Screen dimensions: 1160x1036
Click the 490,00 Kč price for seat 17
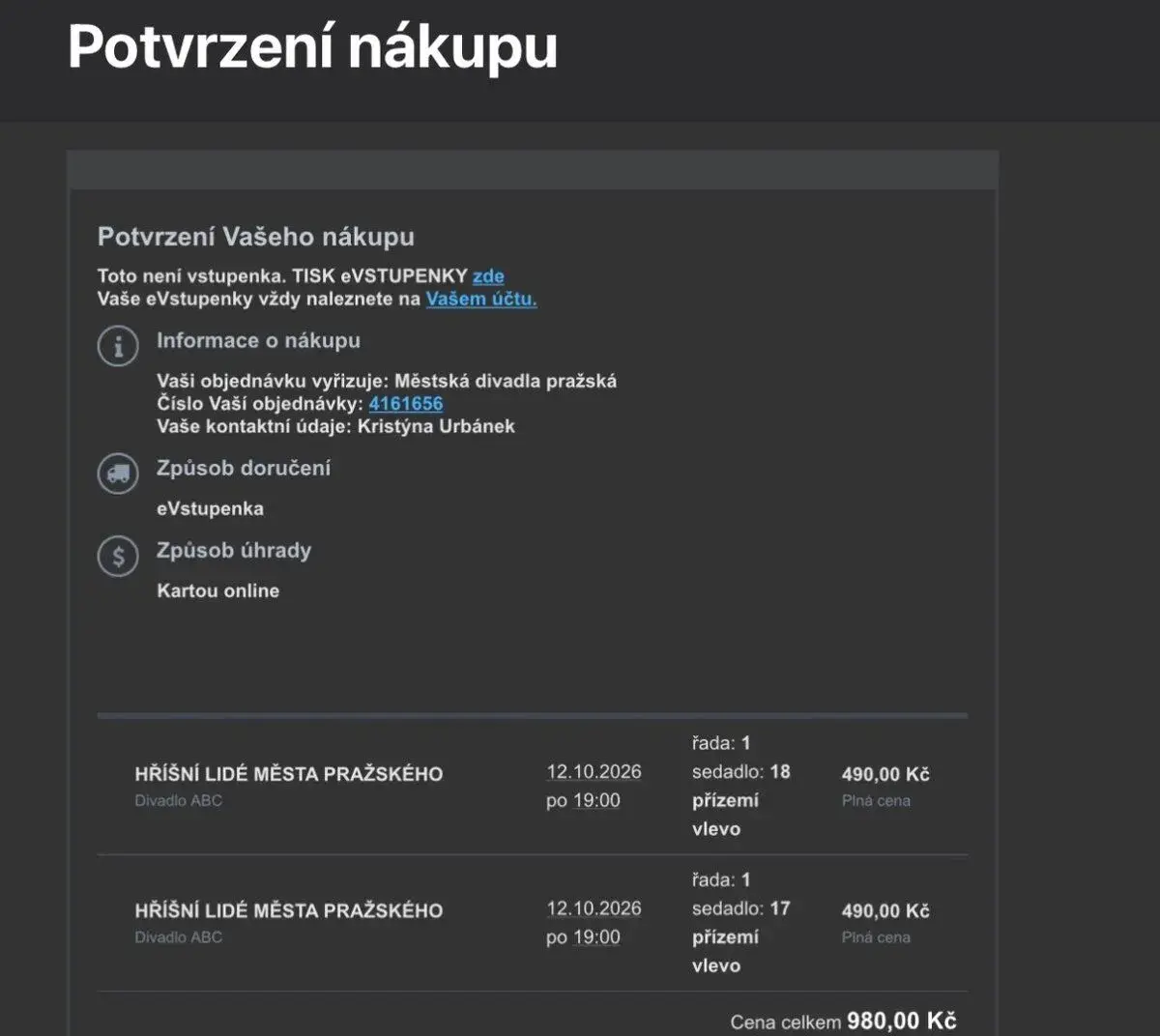point(885,910)
